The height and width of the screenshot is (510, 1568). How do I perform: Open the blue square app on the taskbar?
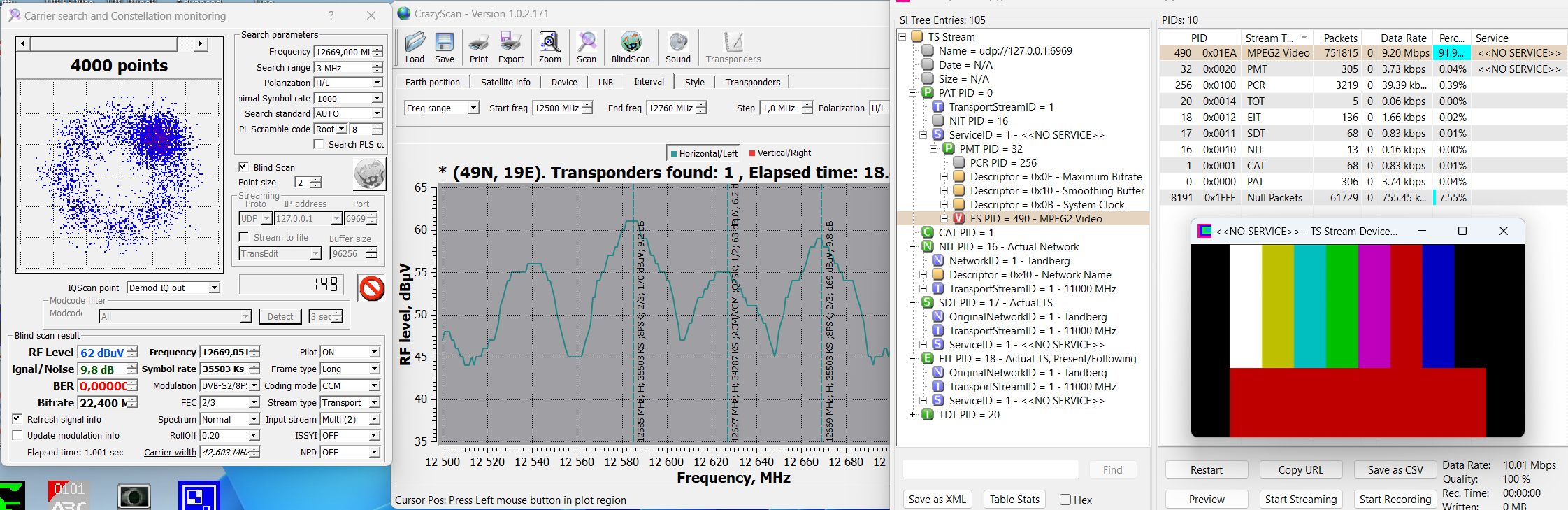(x=199, y=496)
